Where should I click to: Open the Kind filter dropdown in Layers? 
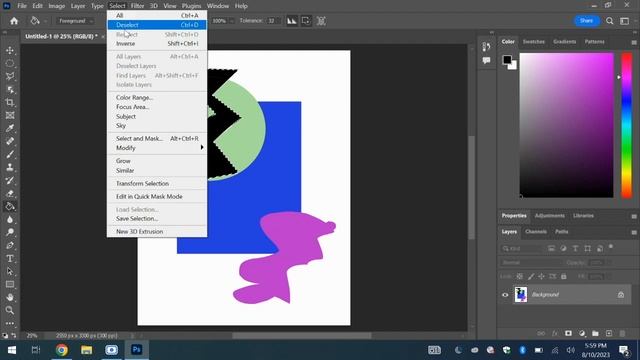coord(522,248)
